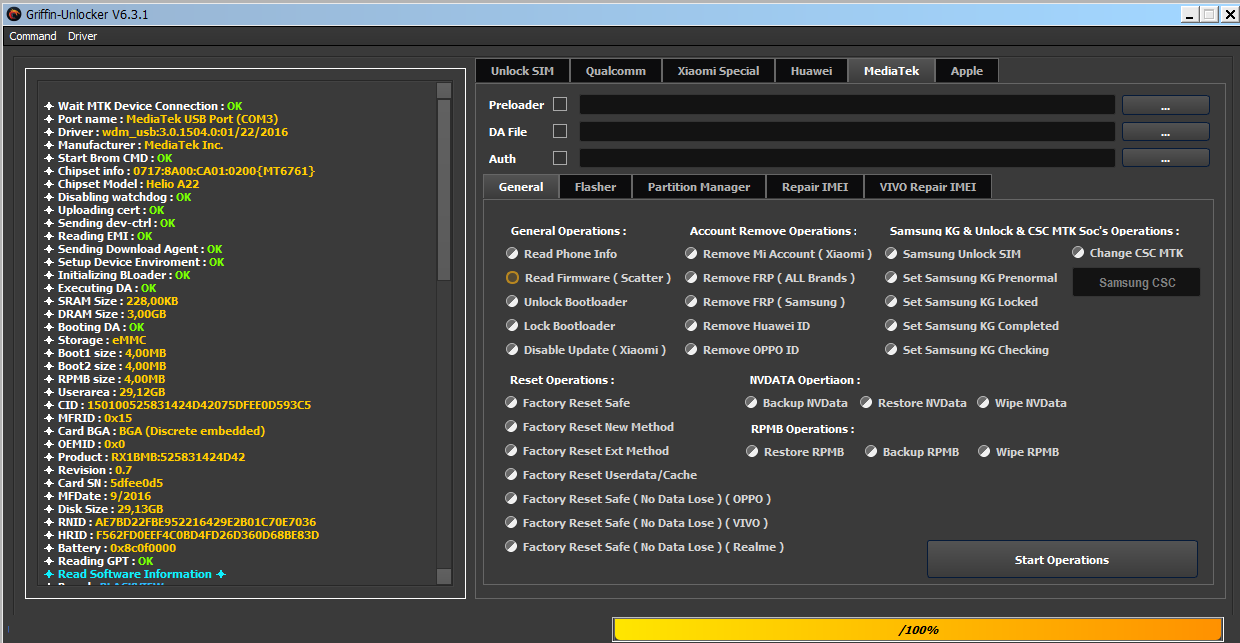Enable the Preloader checkbox
The image size is (1240, 643).
pos(560,104)
